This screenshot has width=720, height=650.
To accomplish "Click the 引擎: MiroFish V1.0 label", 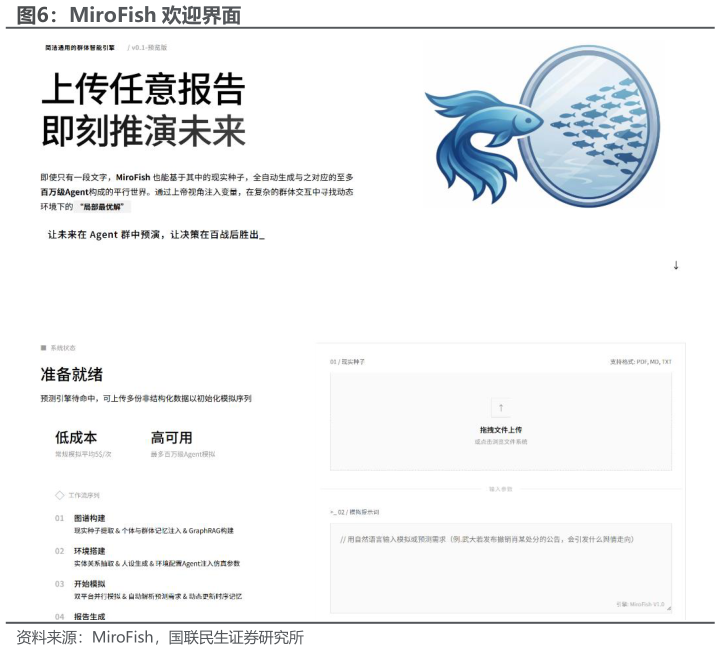I will coord(640,604).
